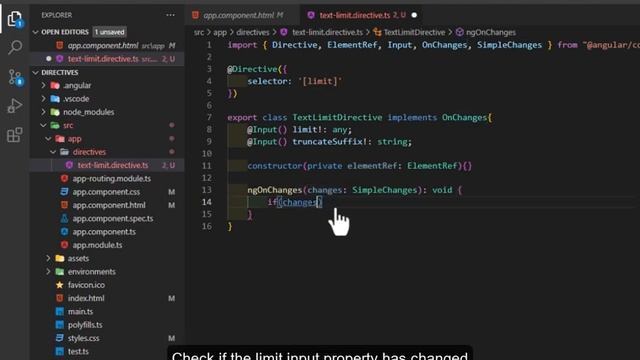The image size is (640, 360).
Task: Click 'SimpleChanges' type on line 13
Action: click(x=384, y=190)
